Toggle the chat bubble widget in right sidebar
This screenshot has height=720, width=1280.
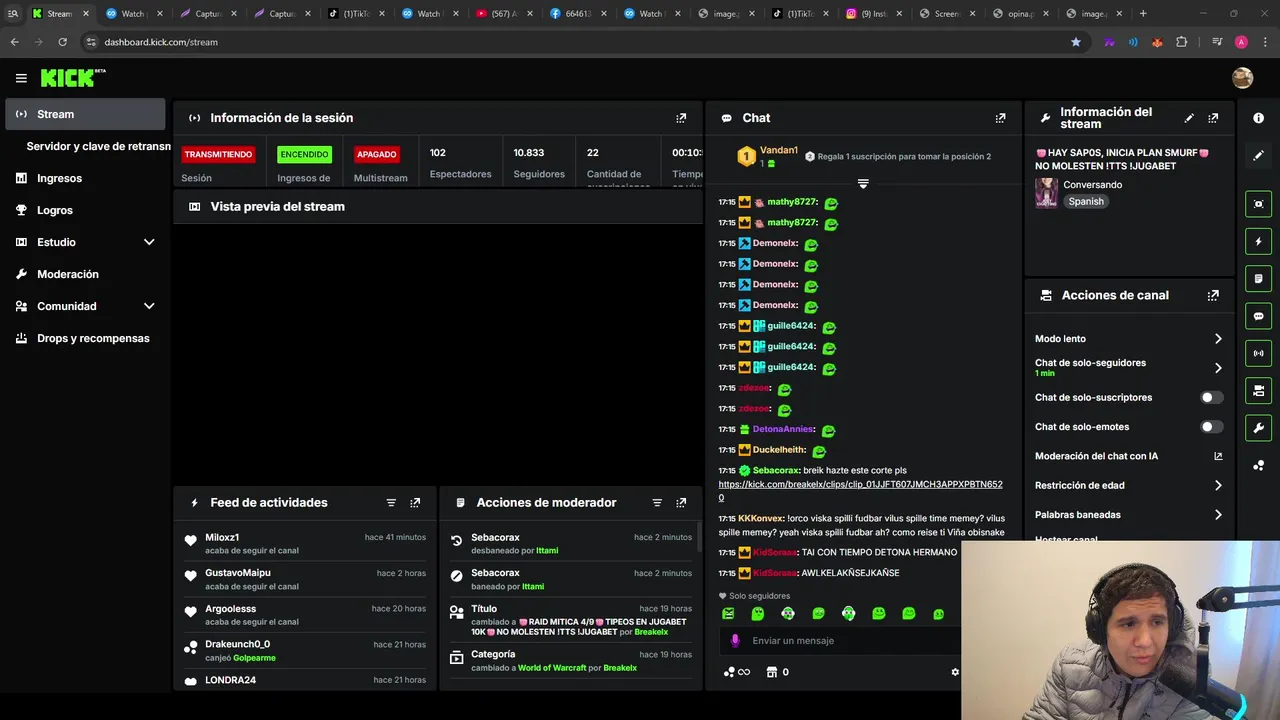coord(1258,316)
